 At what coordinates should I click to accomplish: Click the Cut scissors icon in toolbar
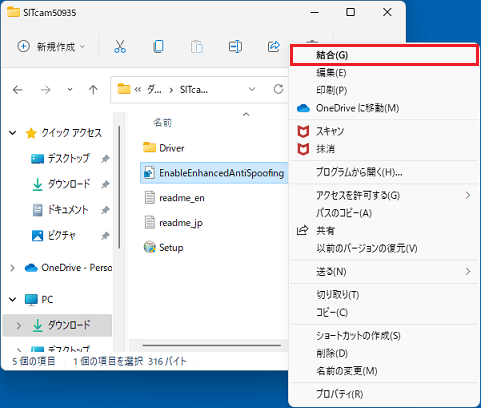pos(120,46)
